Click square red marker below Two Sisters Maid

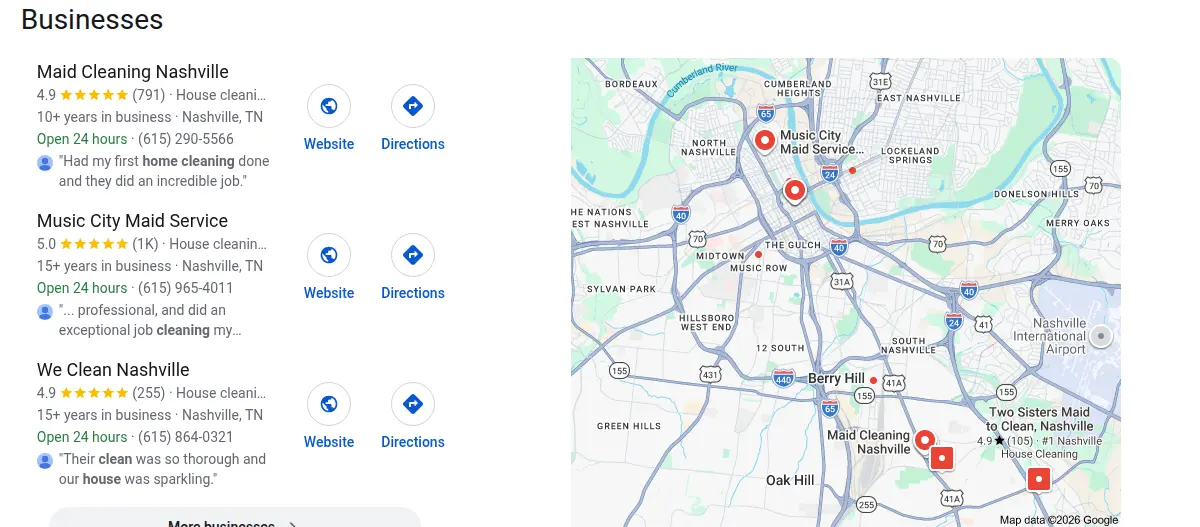pyautogui.click(x=1039, y=479)
